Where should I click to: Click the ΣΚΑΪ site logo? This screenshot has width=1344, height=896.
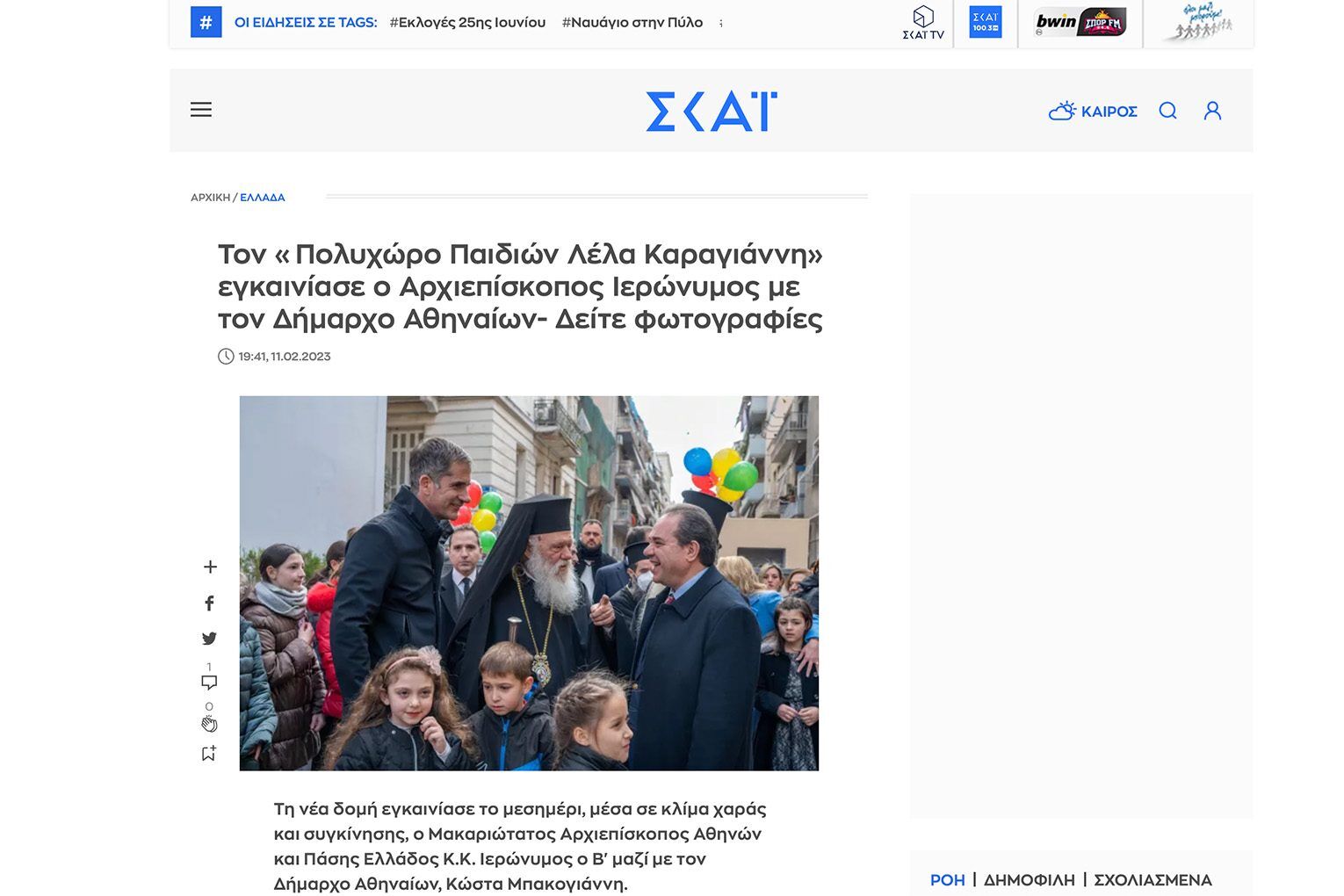(x=712, y=112)
